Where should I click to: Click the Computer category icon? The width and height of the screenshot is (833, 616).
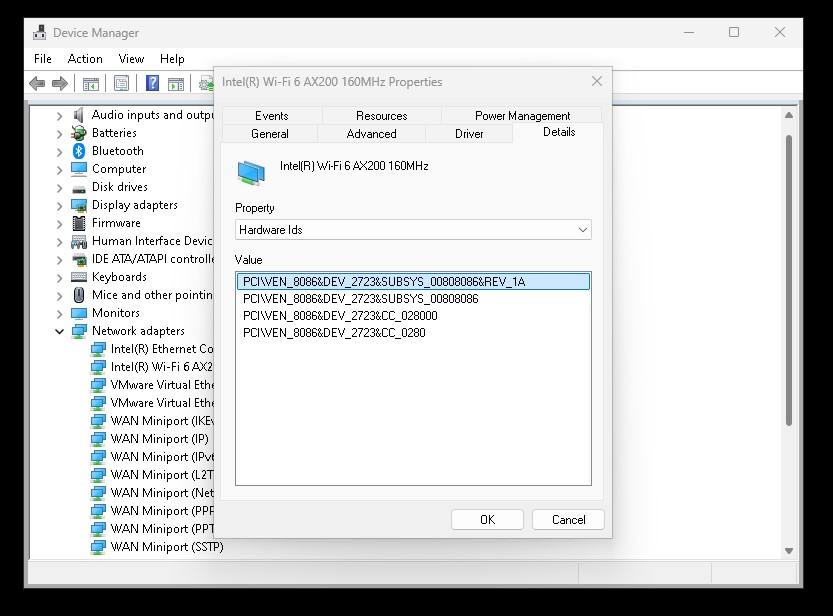tap(79, 169)
